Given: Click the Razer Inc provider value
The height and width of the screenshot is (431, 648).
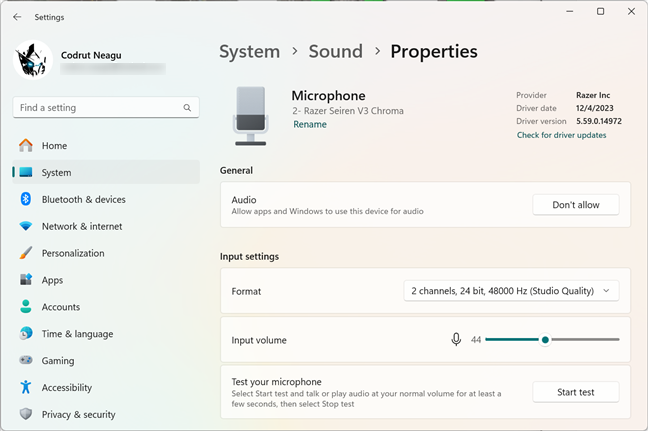Looking at the screenshot, I should point(593,95).
